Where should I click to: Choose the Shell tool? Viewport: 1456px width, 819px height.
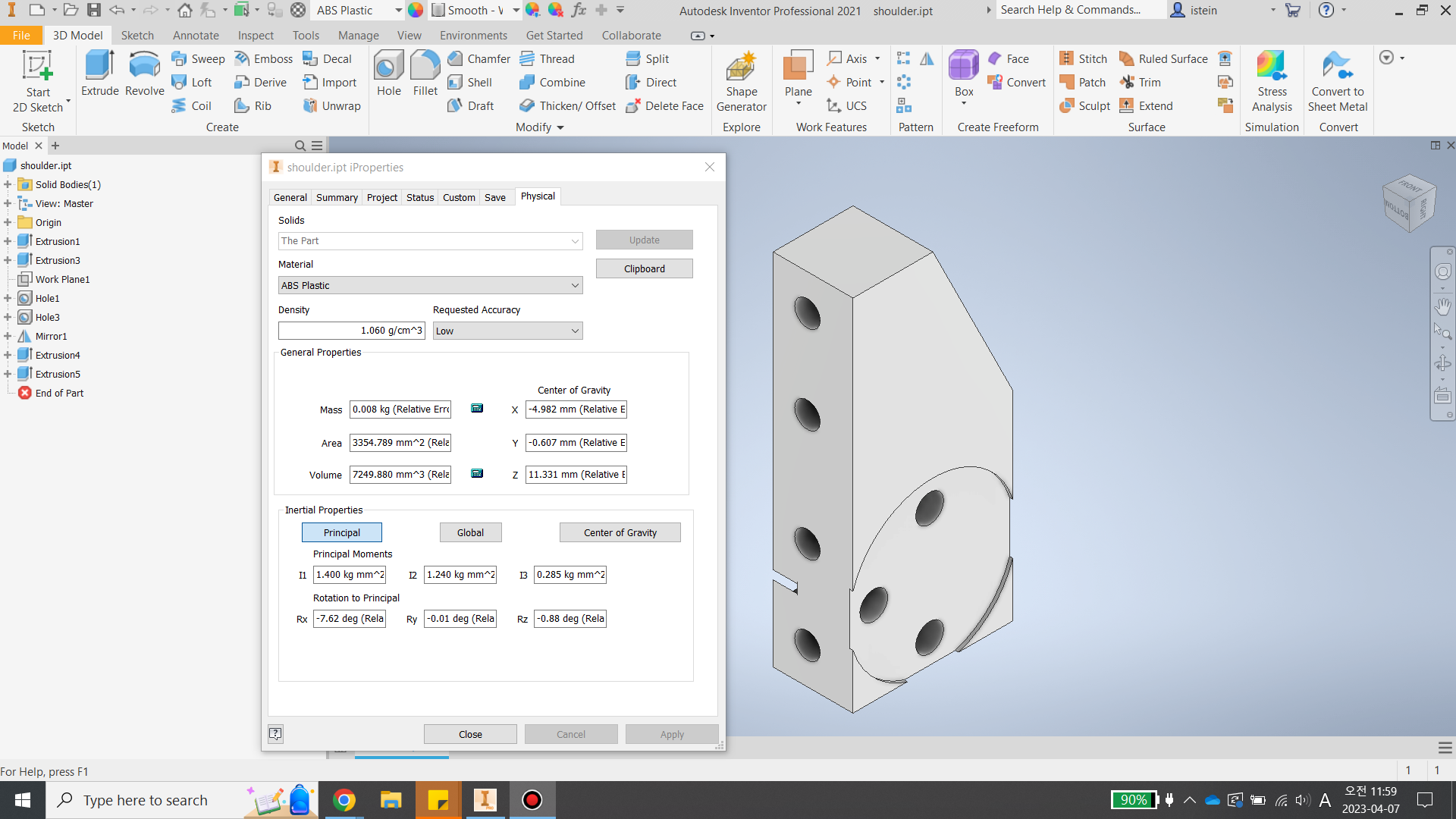(469, 82)
